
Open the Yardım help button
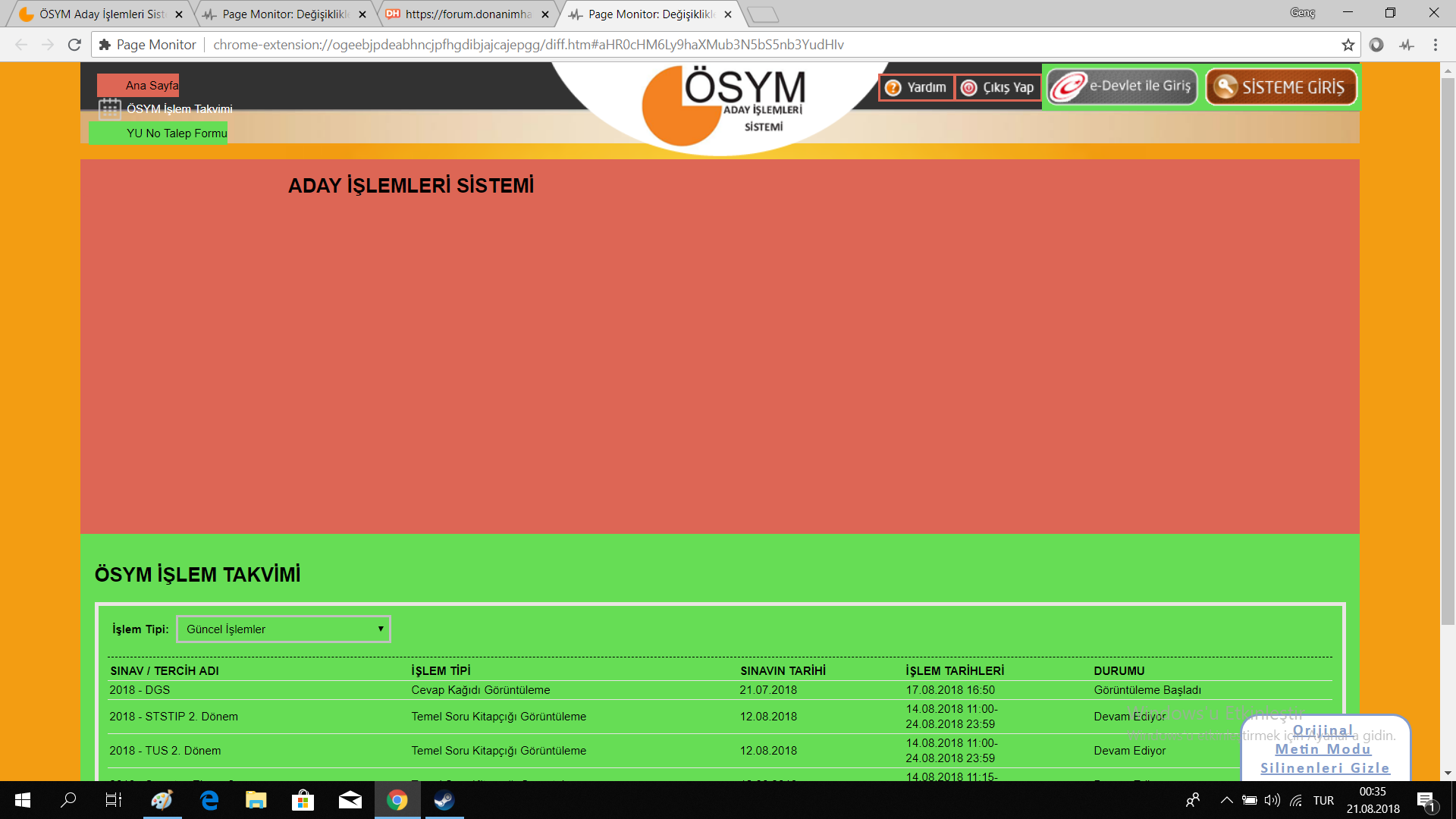[916, 87]
